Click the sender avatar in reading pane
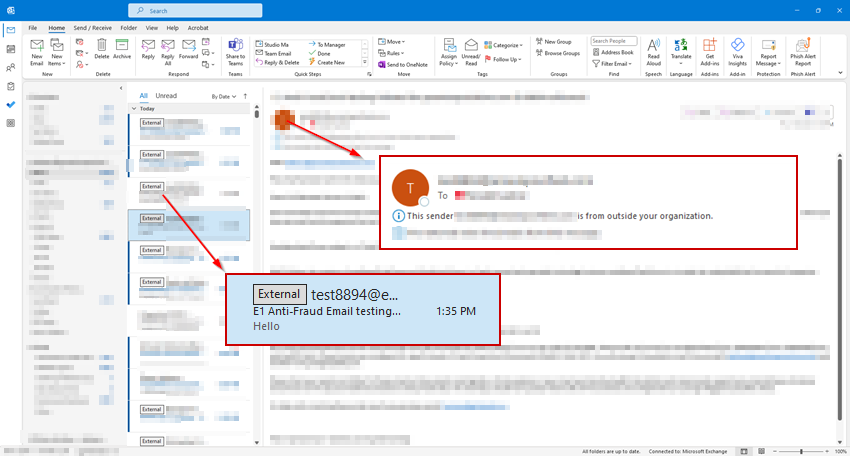850x456 pixels. click(284, 119)
